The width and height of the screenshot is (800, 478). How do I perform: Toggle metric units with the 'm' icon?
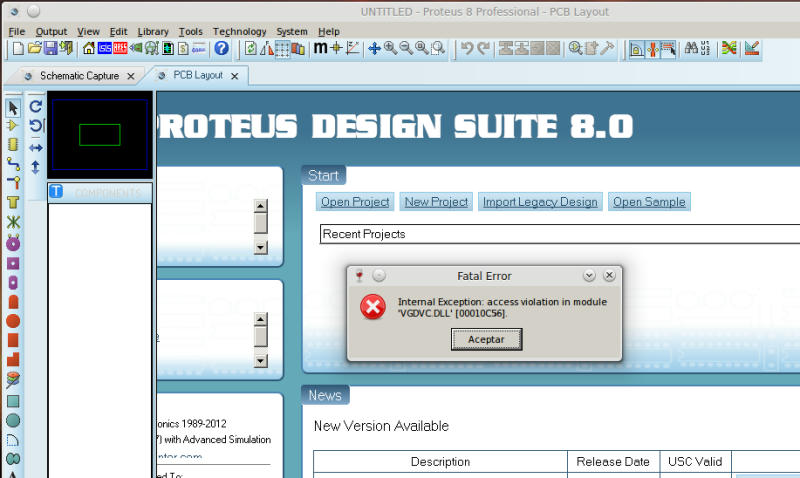[320, 48]
